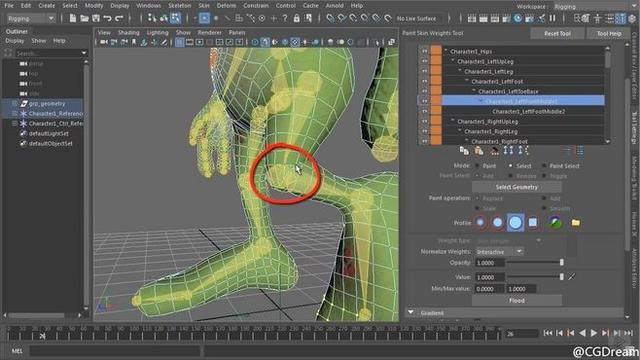Click the viewport grid toggle icon

[x=180, y=42]
